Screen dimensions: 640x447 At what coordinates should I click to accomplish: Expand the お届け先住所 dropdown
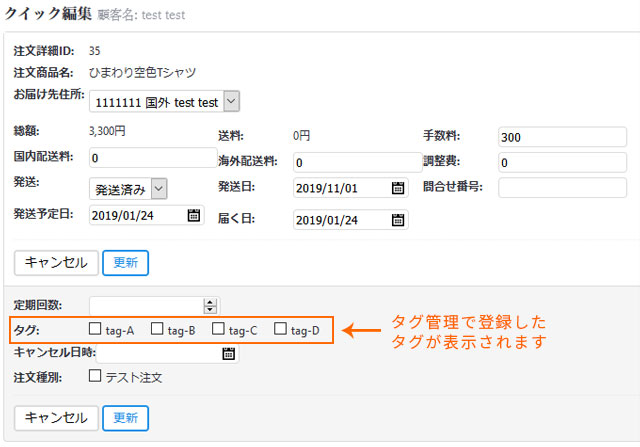click(x=231, y=101)
